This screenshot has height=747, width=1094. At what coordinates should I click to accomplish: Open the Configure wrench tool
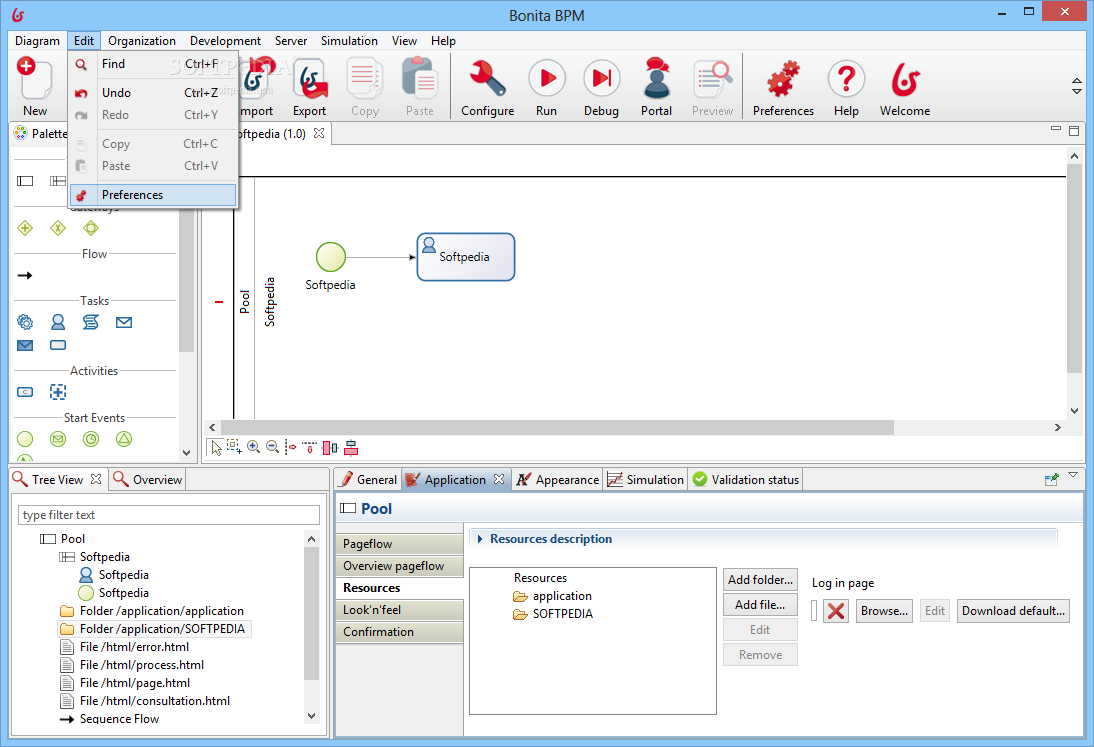click(487, 86)
